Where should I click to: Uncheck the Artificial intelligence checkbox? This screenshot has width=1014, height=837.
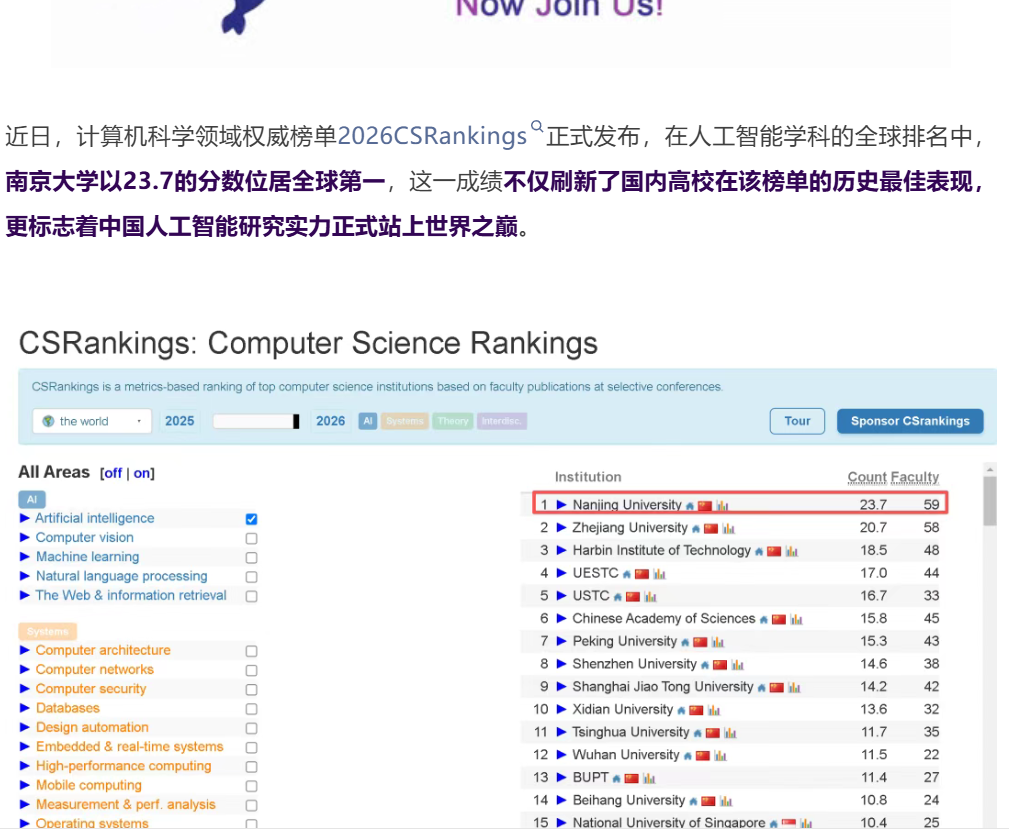252,519
